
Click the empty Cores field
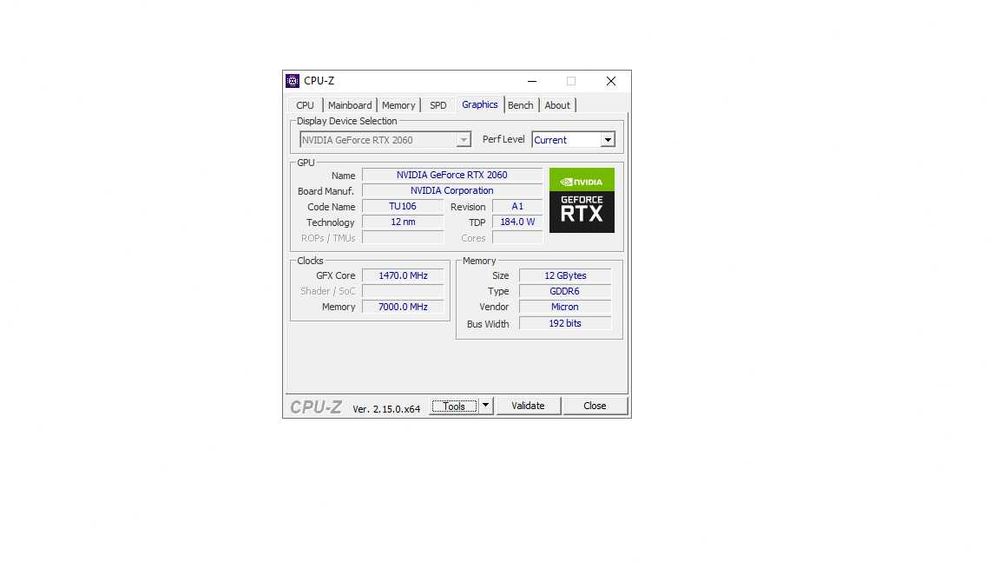(x=517, y=238)
